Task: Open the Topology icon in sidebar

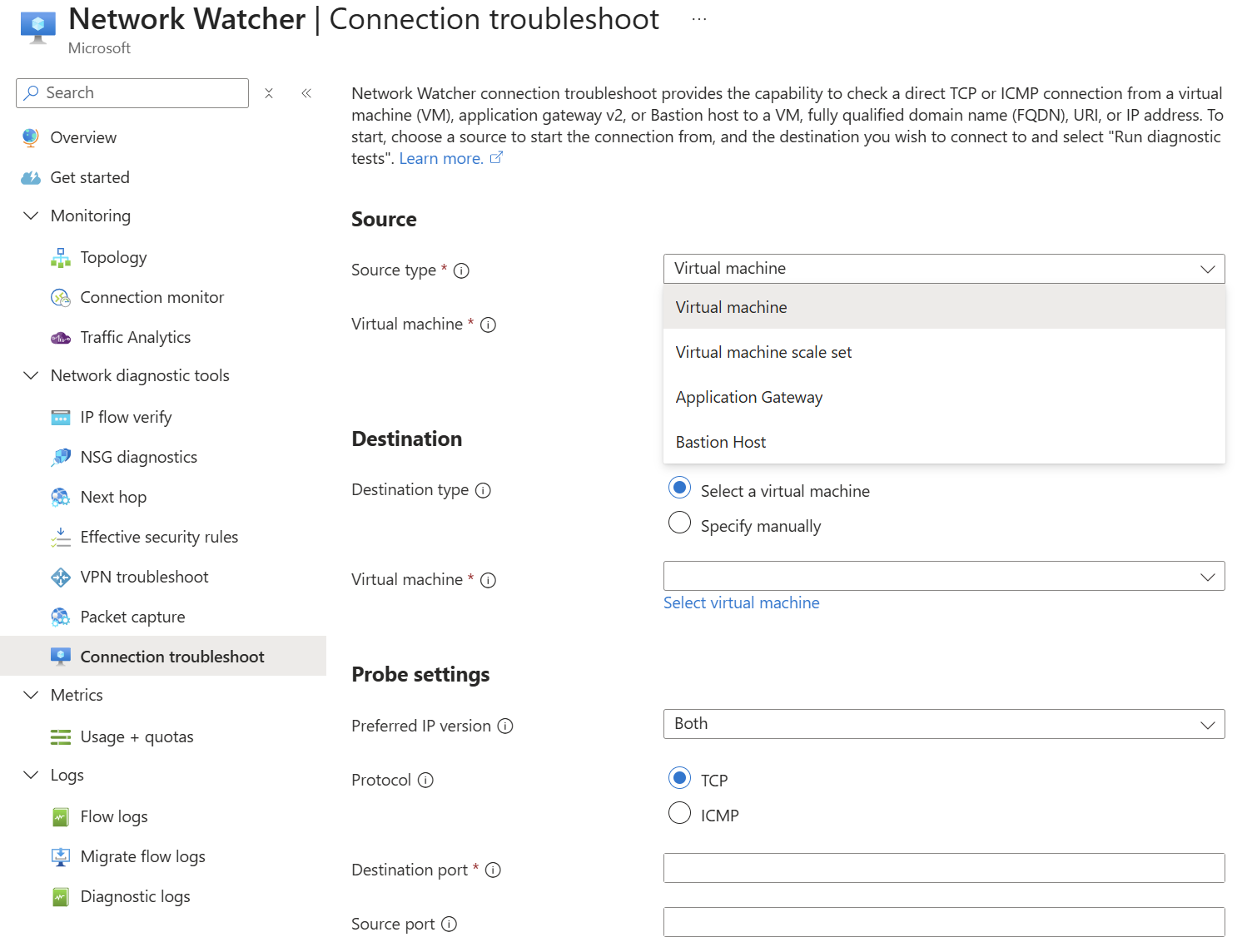Action: [61, 258]
